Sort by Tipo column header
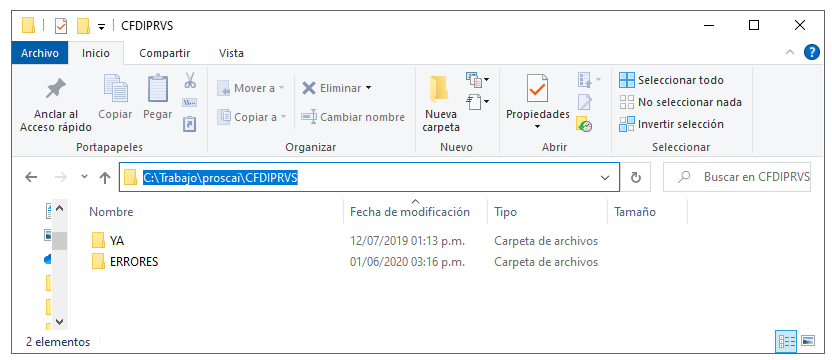This screenshot has height=360, width=832. (x=506, y=212)
